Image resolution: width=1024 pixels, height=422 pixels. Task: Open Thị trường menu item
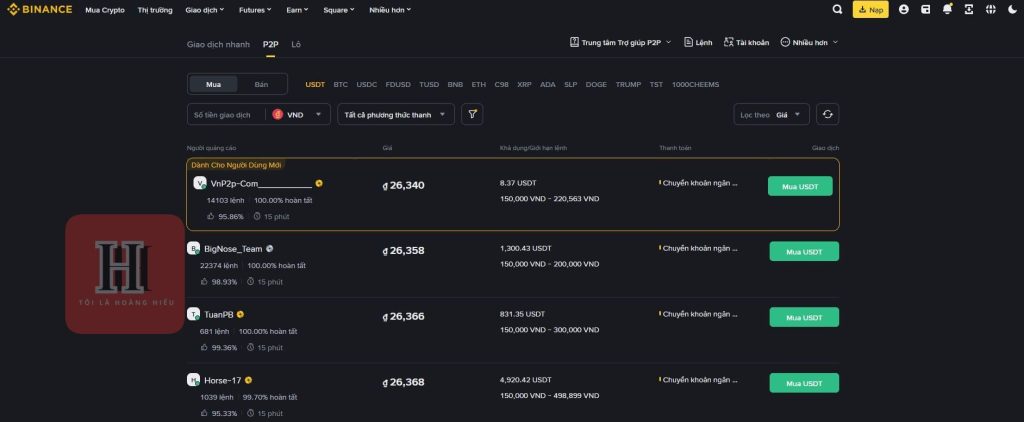[x=155, y=10]
